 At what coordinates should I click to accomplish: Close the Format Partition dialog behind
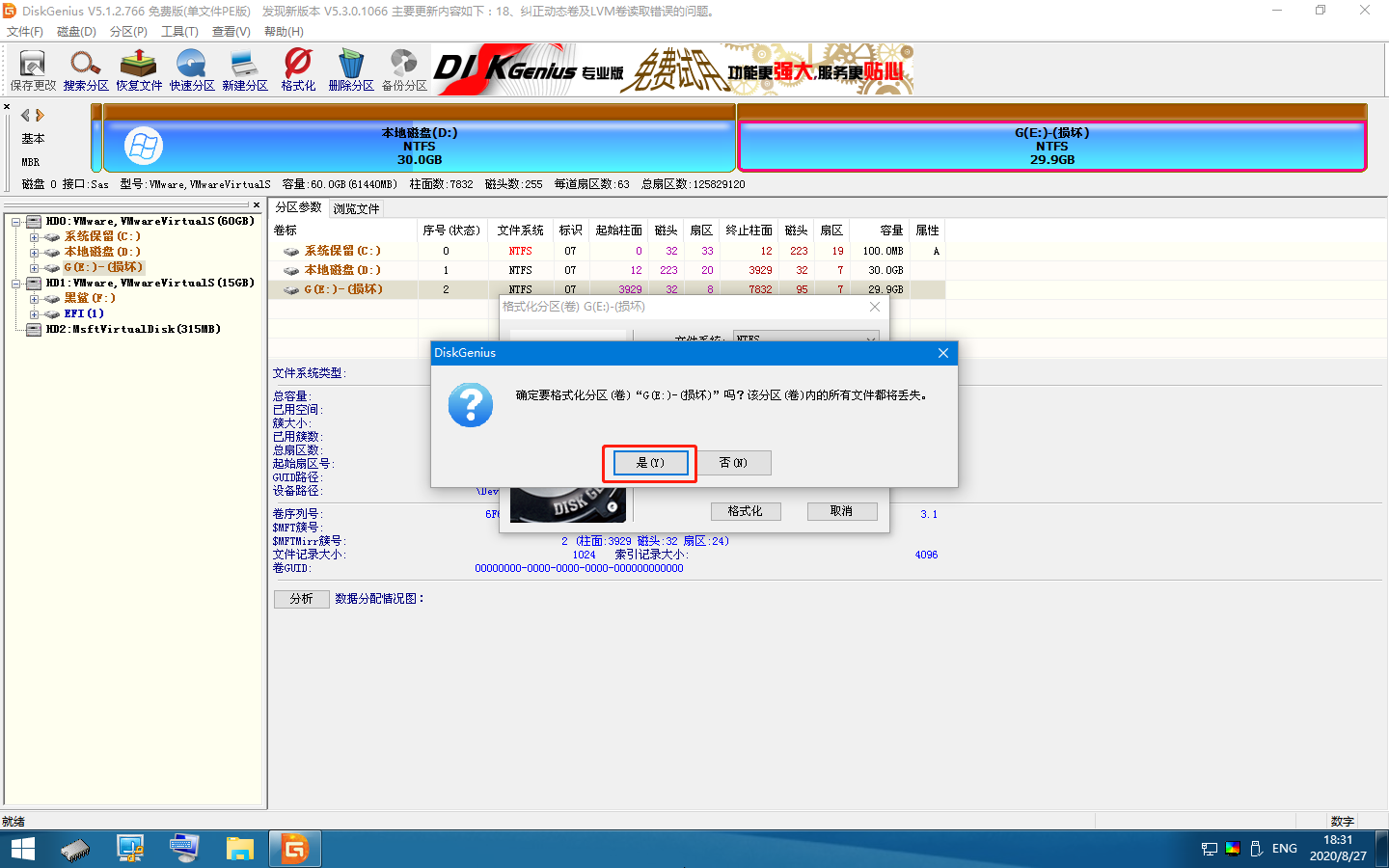coord(875,307)
